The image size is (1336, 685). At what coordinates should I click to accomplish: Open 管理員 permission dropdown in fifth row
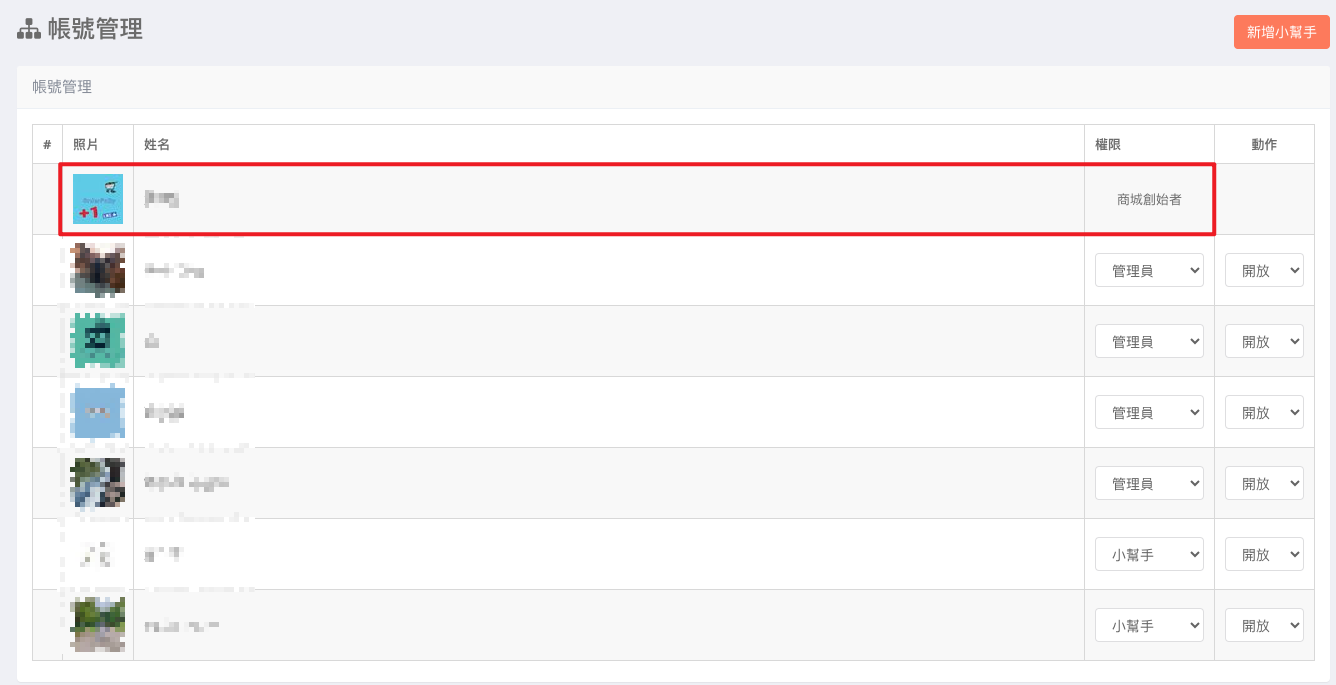pos(1149,484)
